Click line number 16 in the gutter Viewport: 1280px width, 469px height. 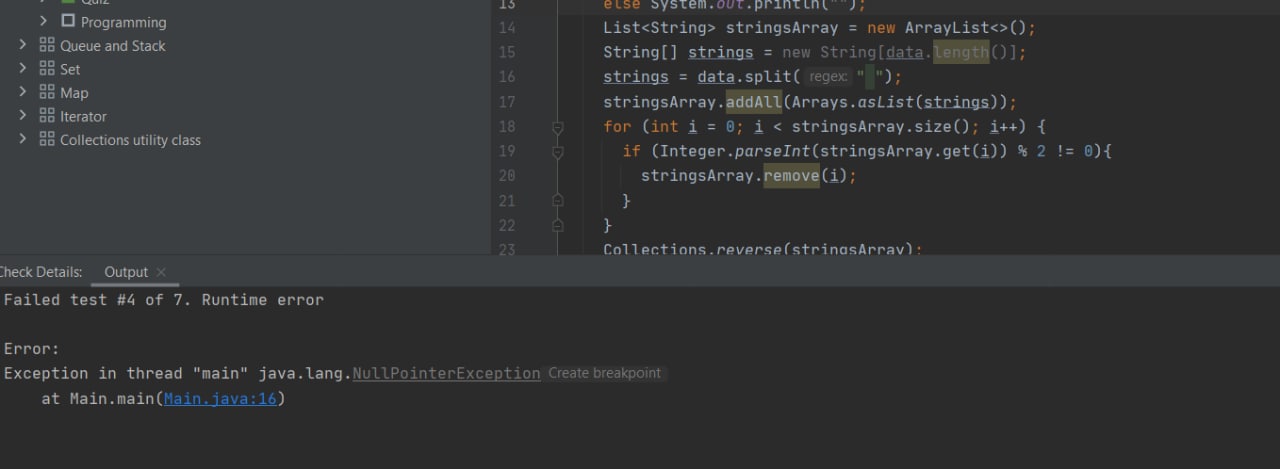coord(506,77)
